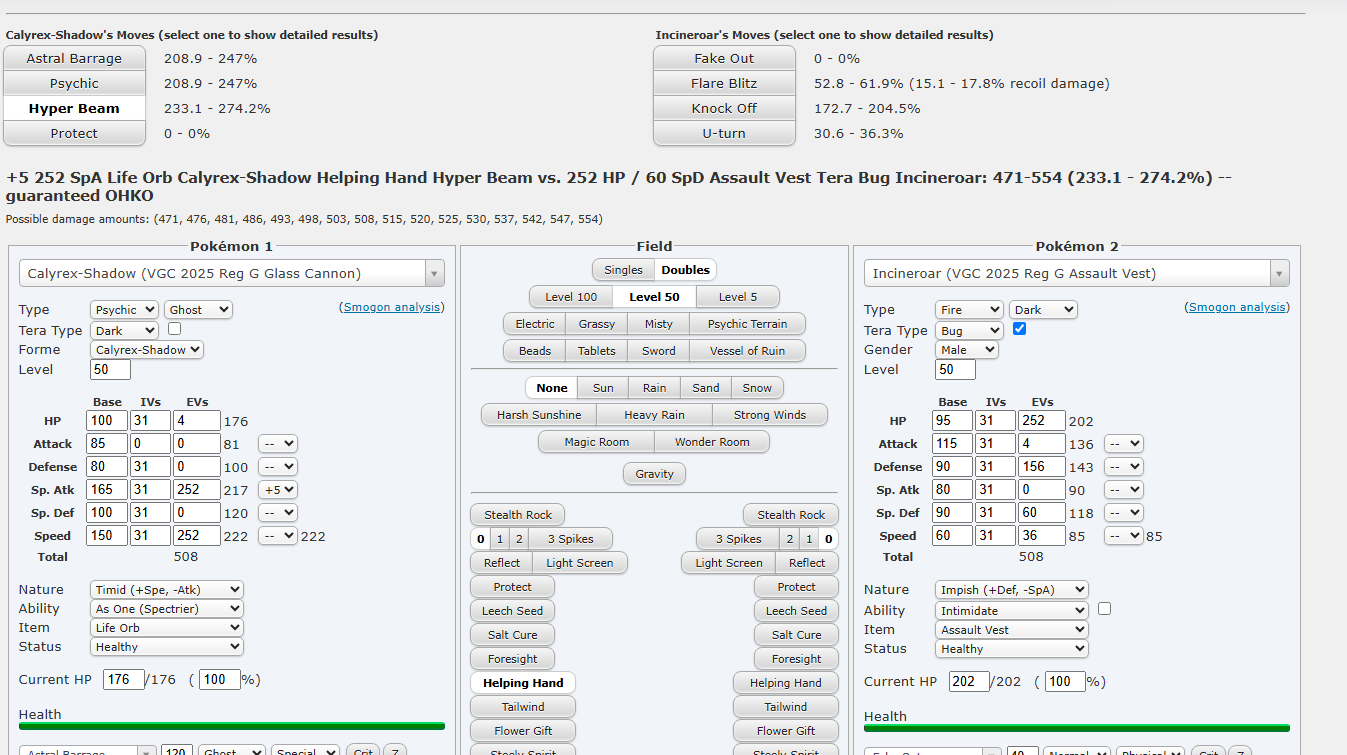Enable Grassy terrain
This screenshot has width=1347, height=755.
[x=597, y=324]
